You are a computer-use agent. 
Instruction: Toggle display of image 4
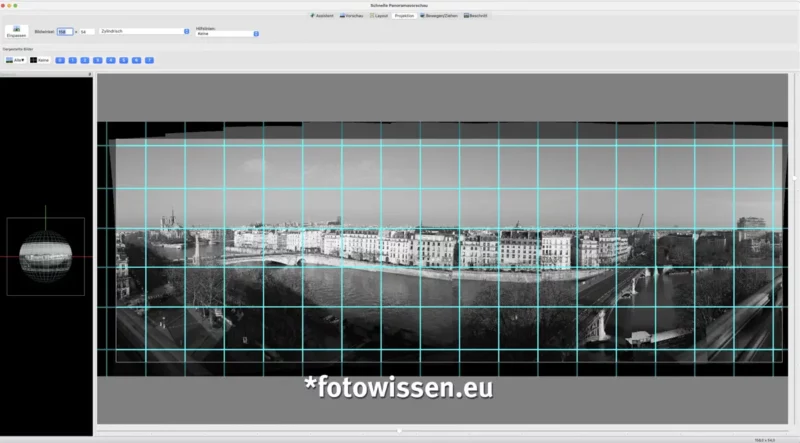[x=111, y=60]
